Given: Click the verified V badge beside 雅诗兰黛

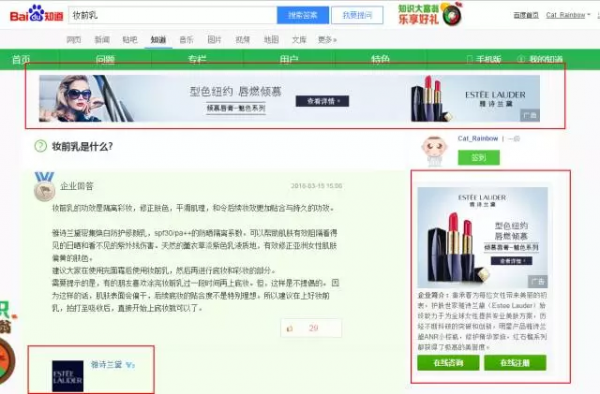Looking at the screenshot, I should coord(130,365).
